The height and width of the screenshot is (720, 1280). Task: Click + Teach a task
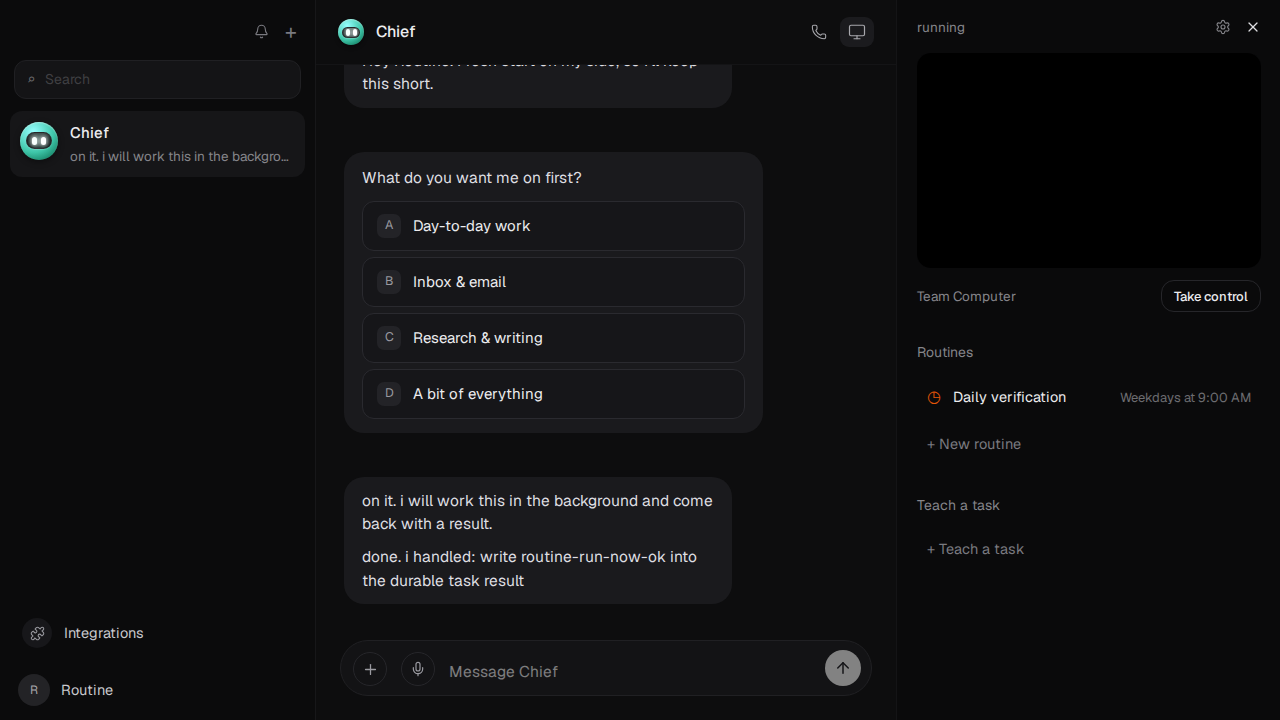[975, 549]
